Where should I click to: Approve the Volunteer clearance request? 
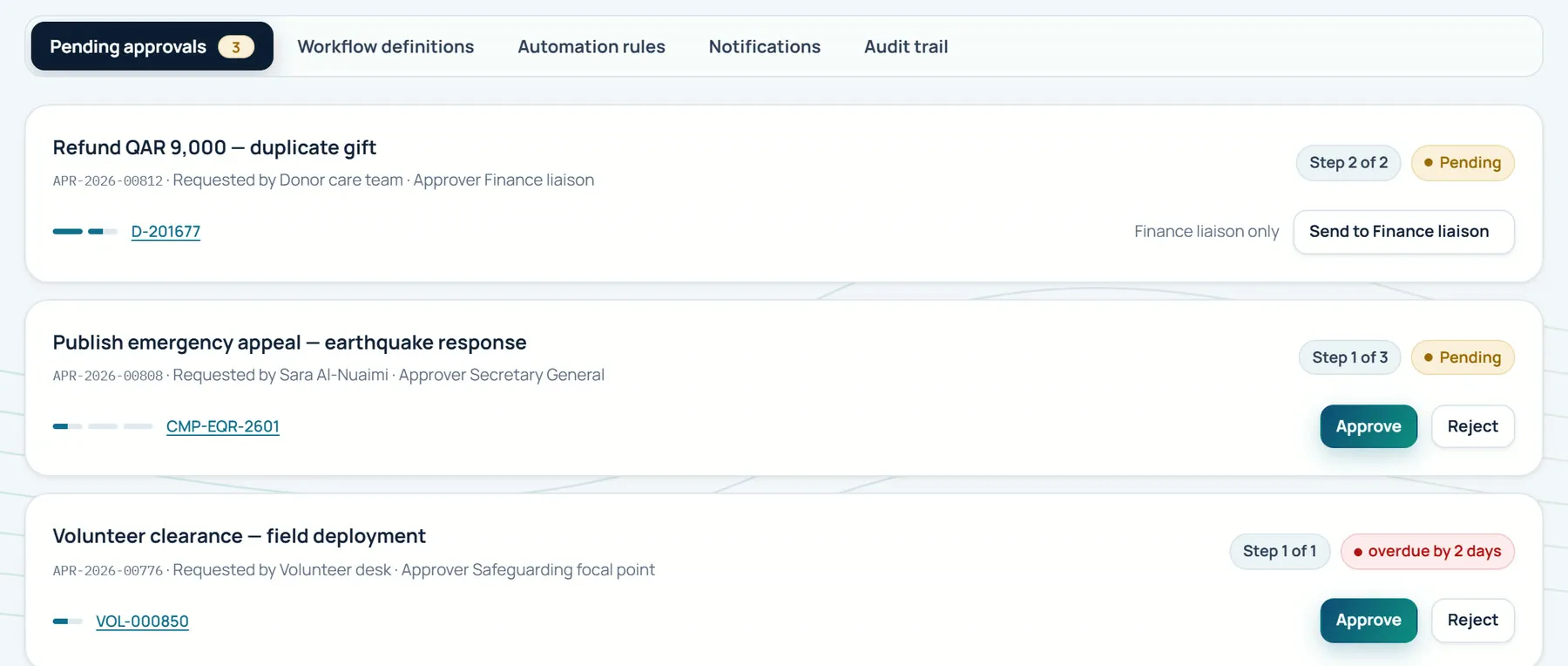tap(1369, 620)
